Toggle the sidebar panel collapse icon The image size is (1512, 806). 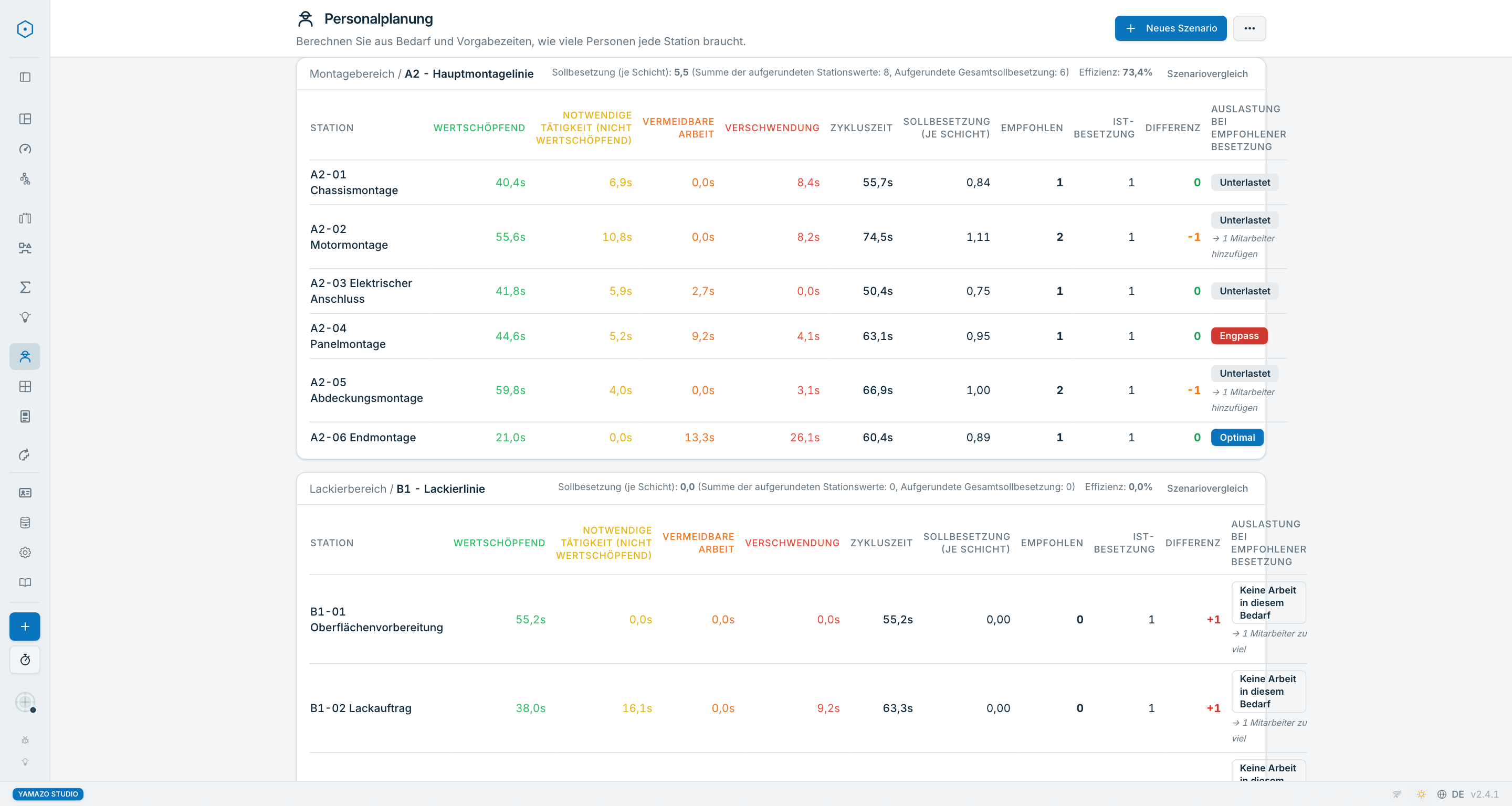point(25,77)
